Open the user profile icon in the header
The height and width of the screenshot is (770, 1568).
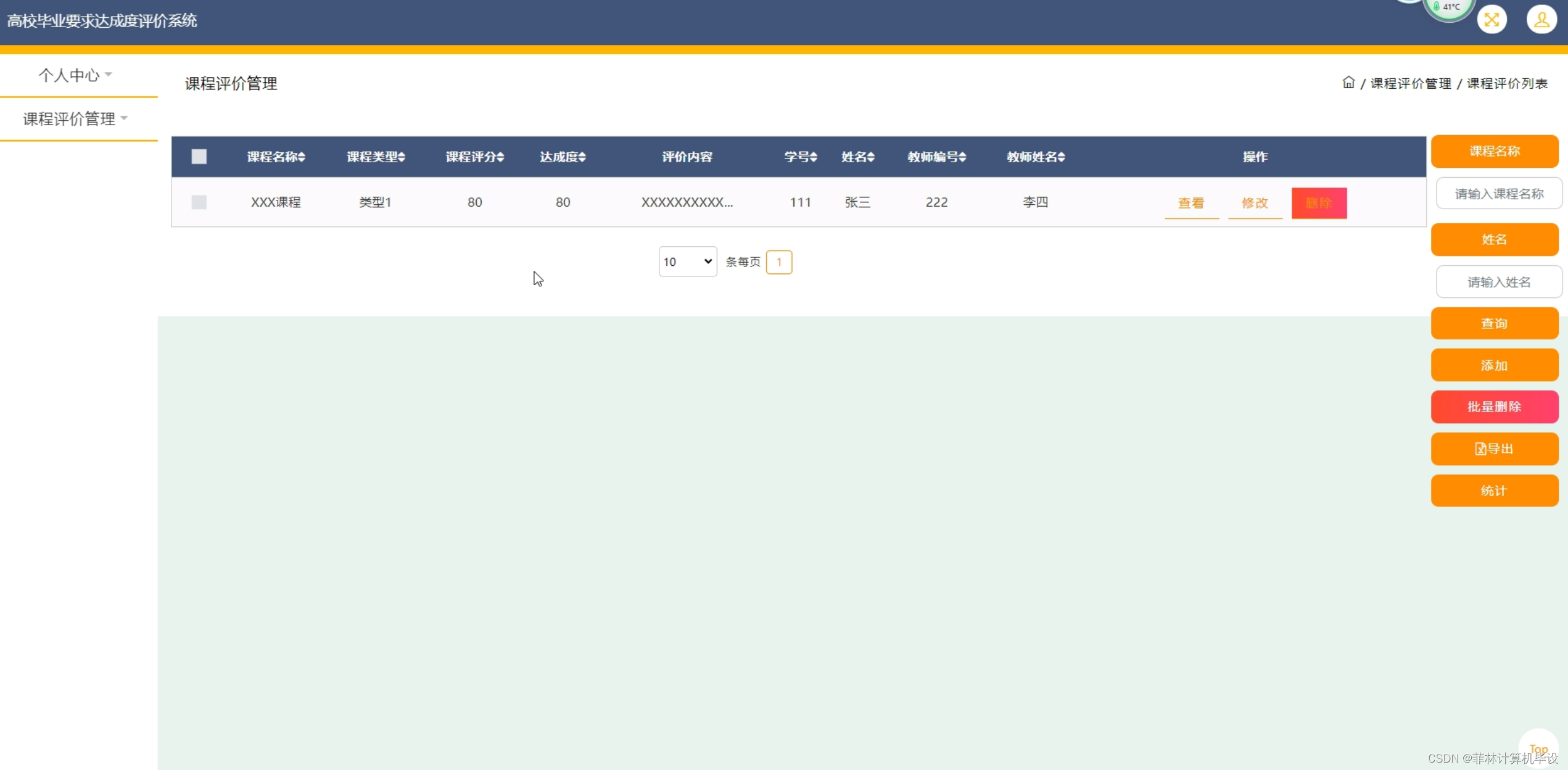click(1541, 20)
